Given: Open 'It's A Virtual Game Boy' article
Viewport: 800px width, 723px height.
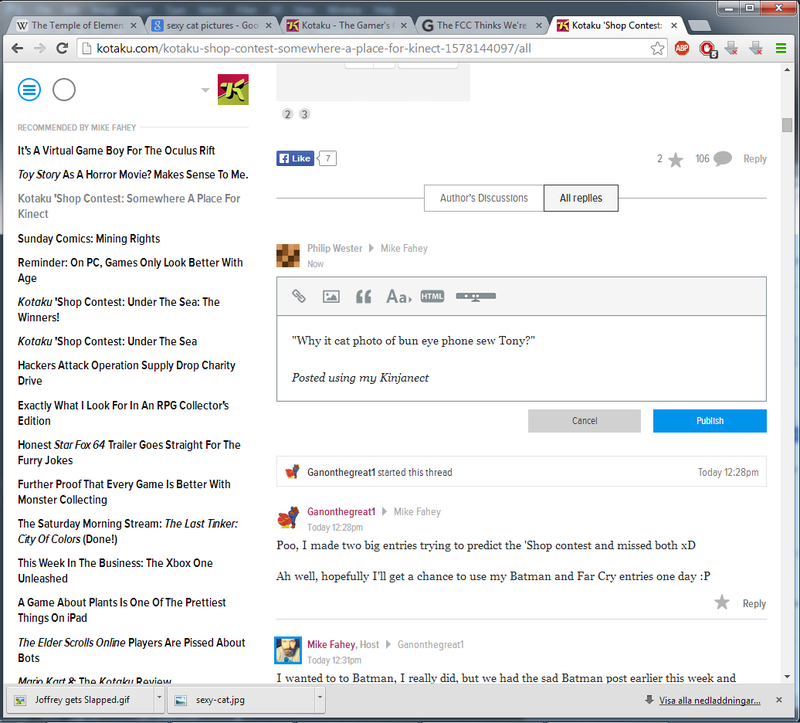Looking at the screenshot, I should (116, 151).
